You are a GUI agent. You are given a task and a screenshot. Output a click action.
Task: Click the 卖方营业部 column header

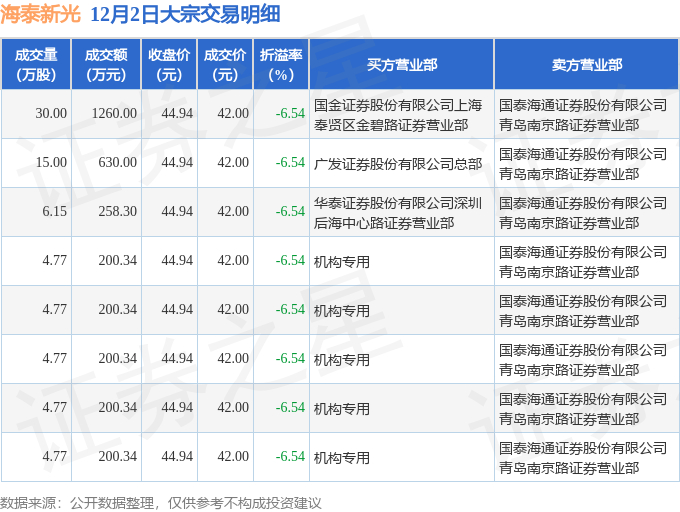click(x=587, y=65)
